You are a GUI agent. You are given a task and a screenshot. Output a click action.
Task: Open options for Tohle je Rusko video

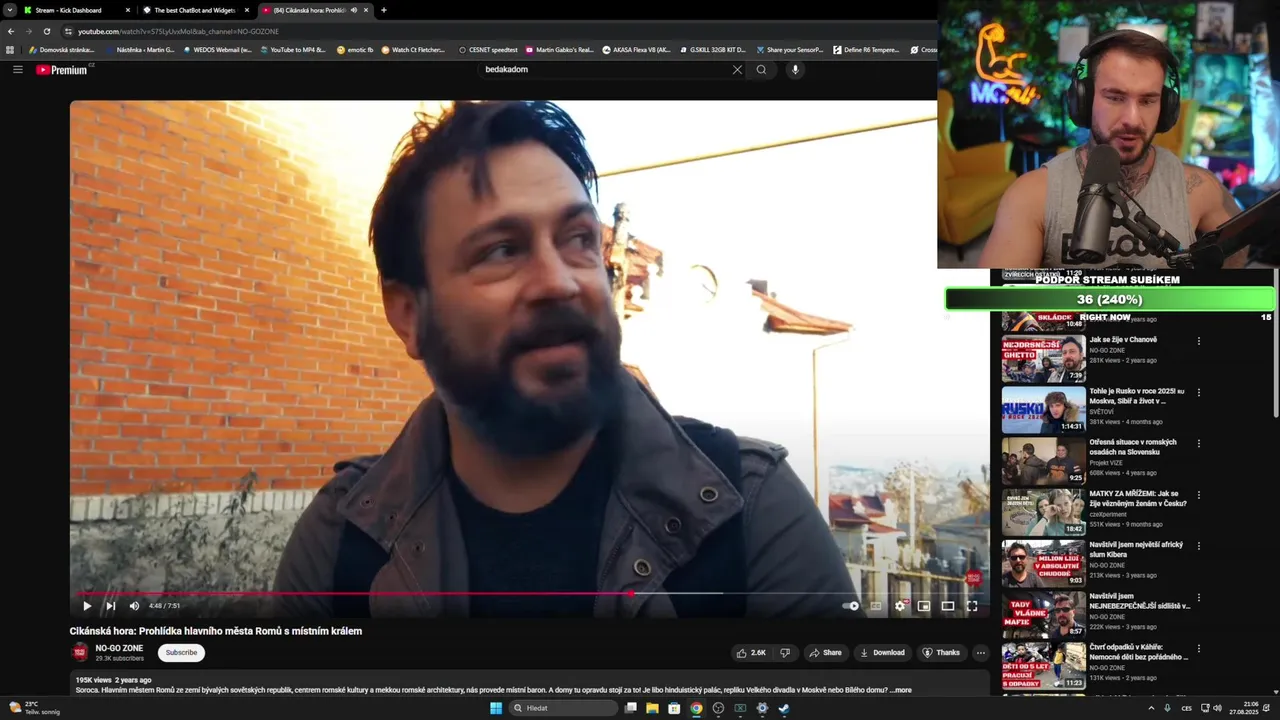tap(1199, 392)
